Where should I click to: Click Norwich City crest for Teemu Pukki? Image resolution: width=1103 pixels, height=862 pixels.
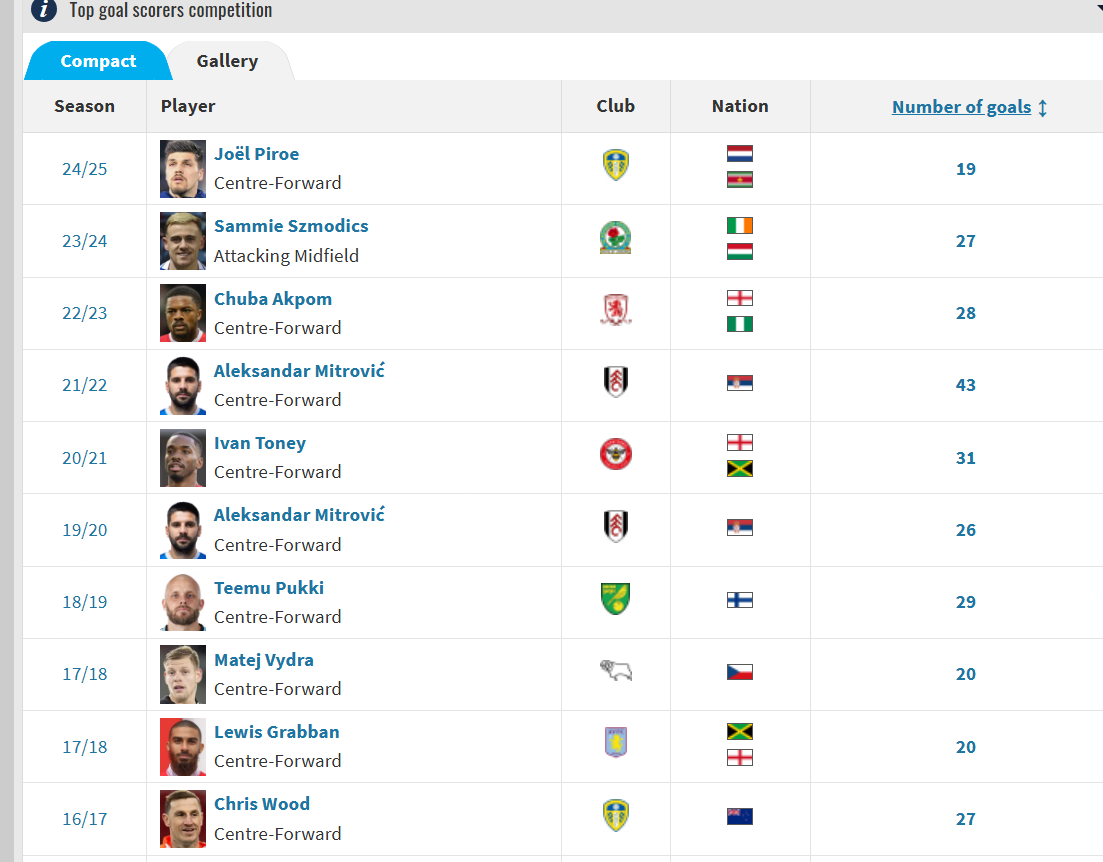(x=616, y=599)
